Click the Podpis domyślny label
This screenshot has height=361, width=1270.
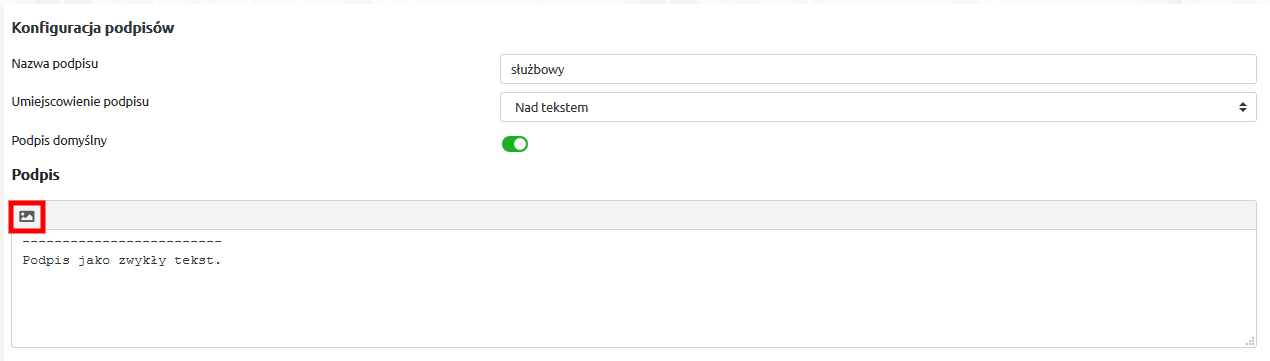[59, 140]
